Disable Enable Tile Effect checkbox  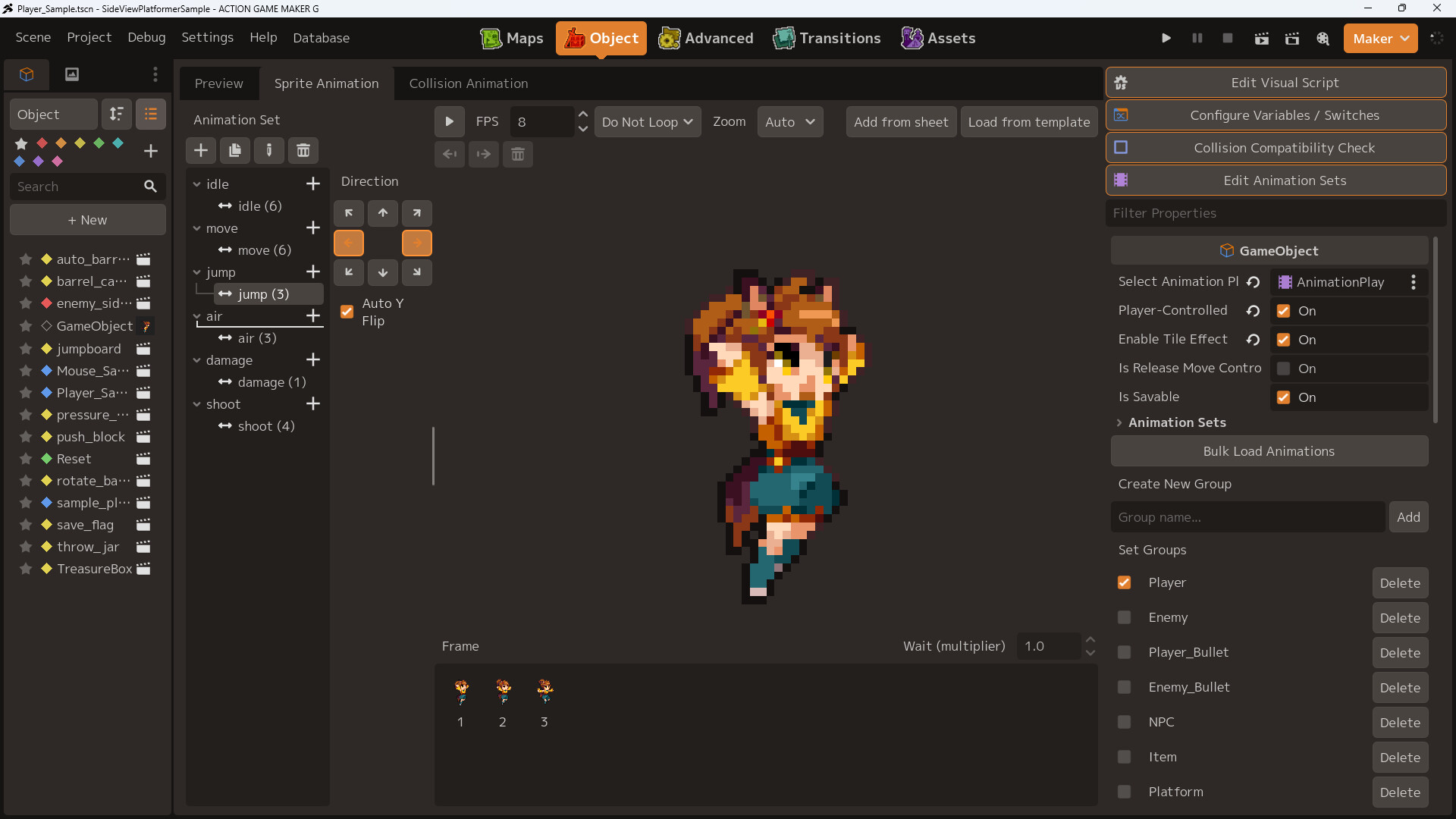1283,340
